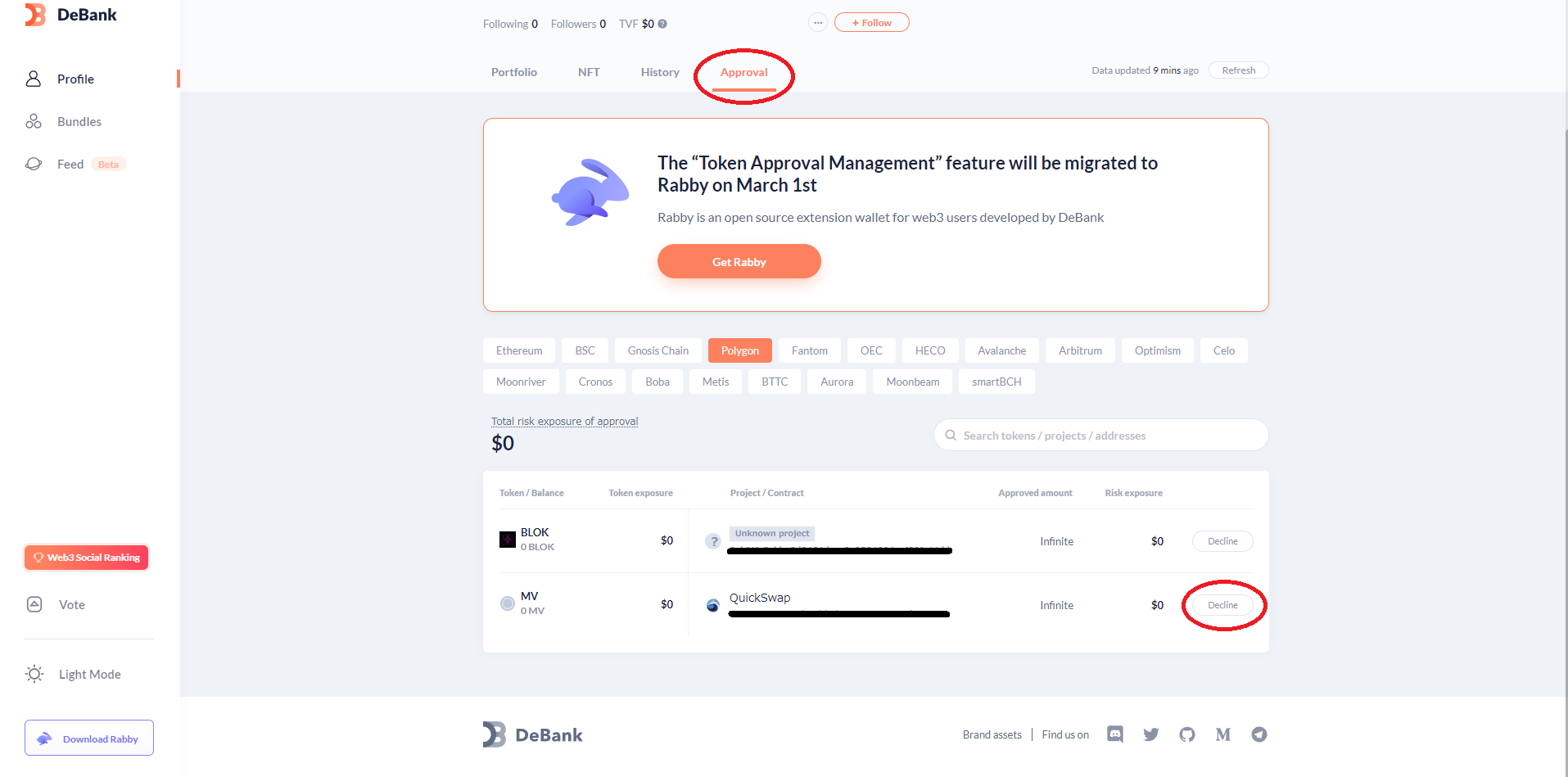Click the Following count link
The height and width of the screenshot is (777, 1568).
(x=510, y=24)
